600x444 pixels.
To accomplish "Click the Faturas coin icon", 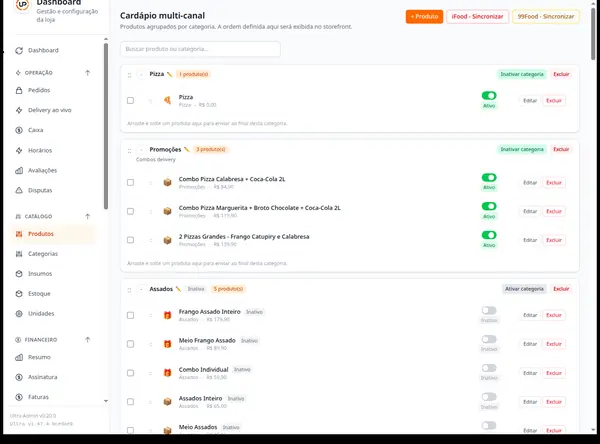I will 19,397.
